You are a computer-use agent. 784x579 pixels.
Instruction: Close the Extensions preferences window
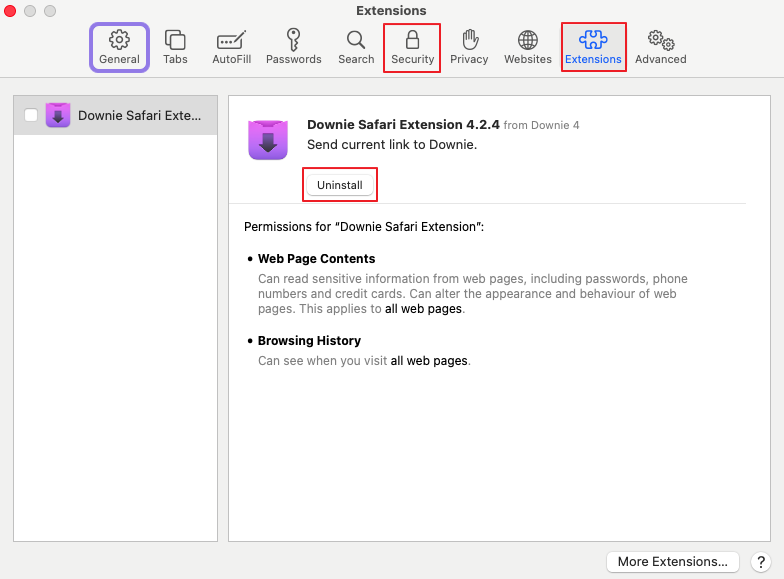pos(10,11)
